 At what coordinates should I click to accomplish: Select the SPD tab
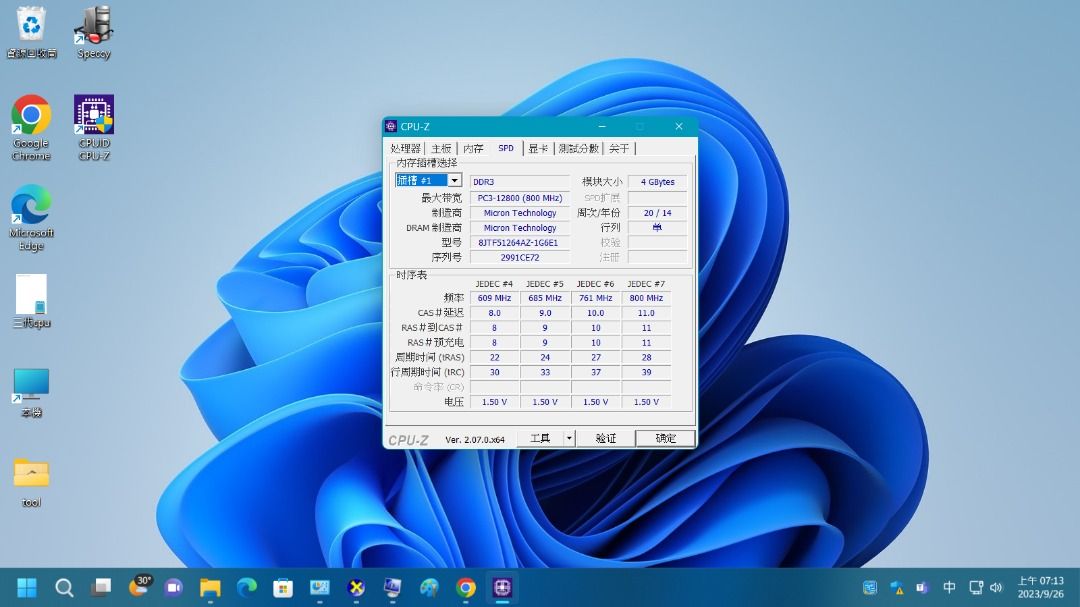(506, 148)
